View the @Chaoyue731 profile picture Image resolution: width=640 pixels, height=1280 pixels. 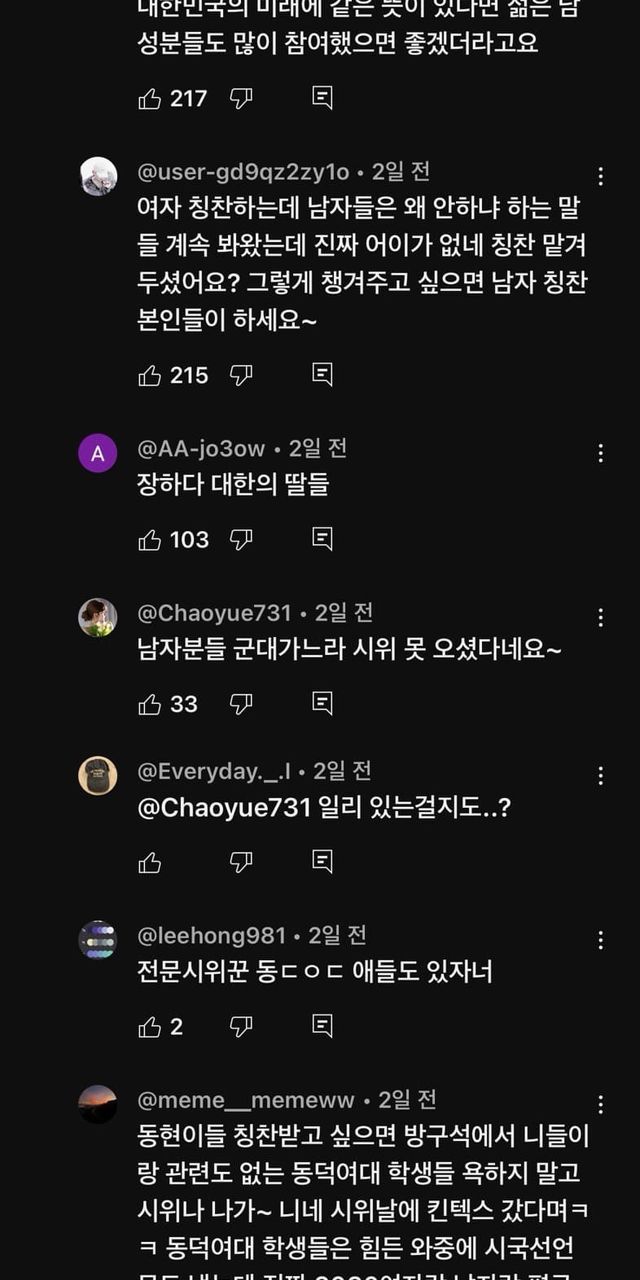click(x=98, y=617)
